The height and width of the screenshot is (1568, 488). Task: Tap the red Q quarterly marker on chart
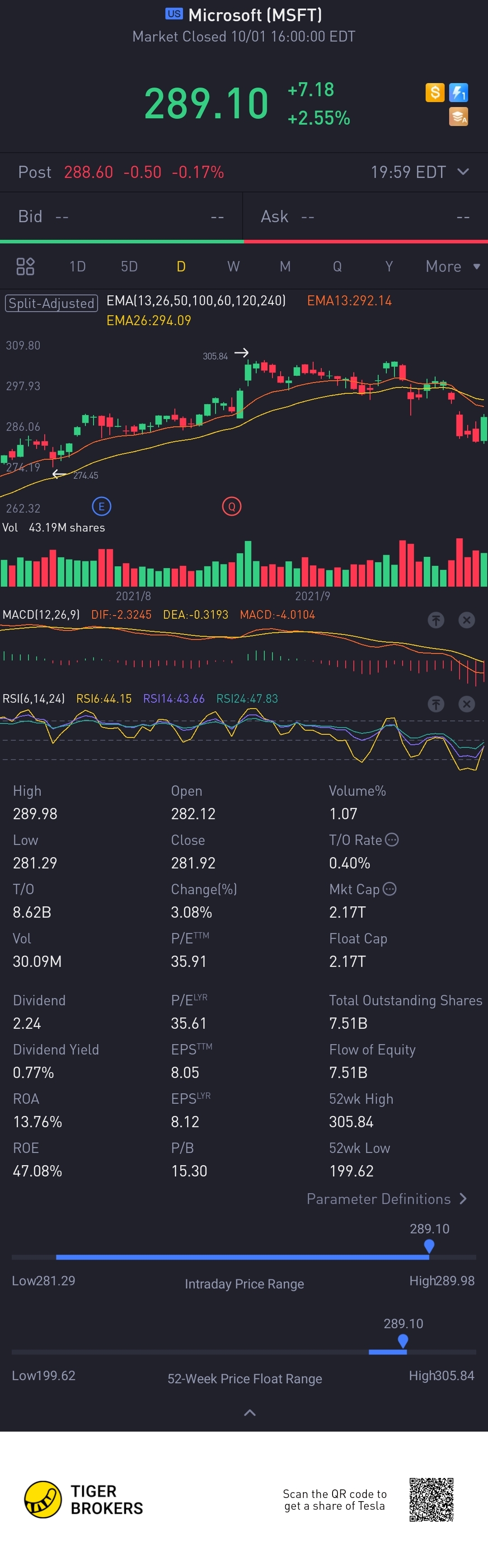(231, 506)
